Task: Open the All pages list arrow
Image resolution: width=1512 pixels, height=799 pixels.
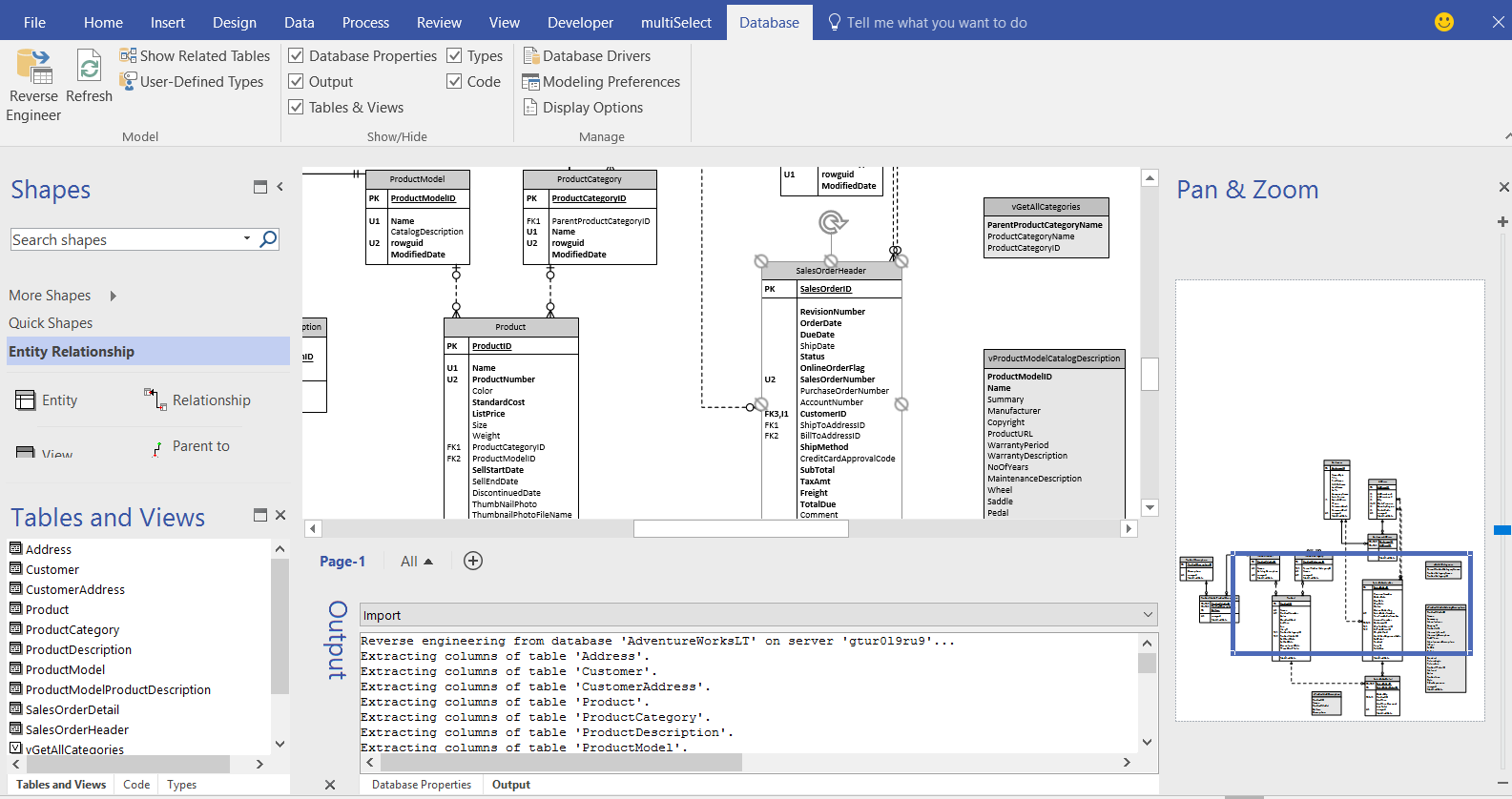Action: click(428, 562)
